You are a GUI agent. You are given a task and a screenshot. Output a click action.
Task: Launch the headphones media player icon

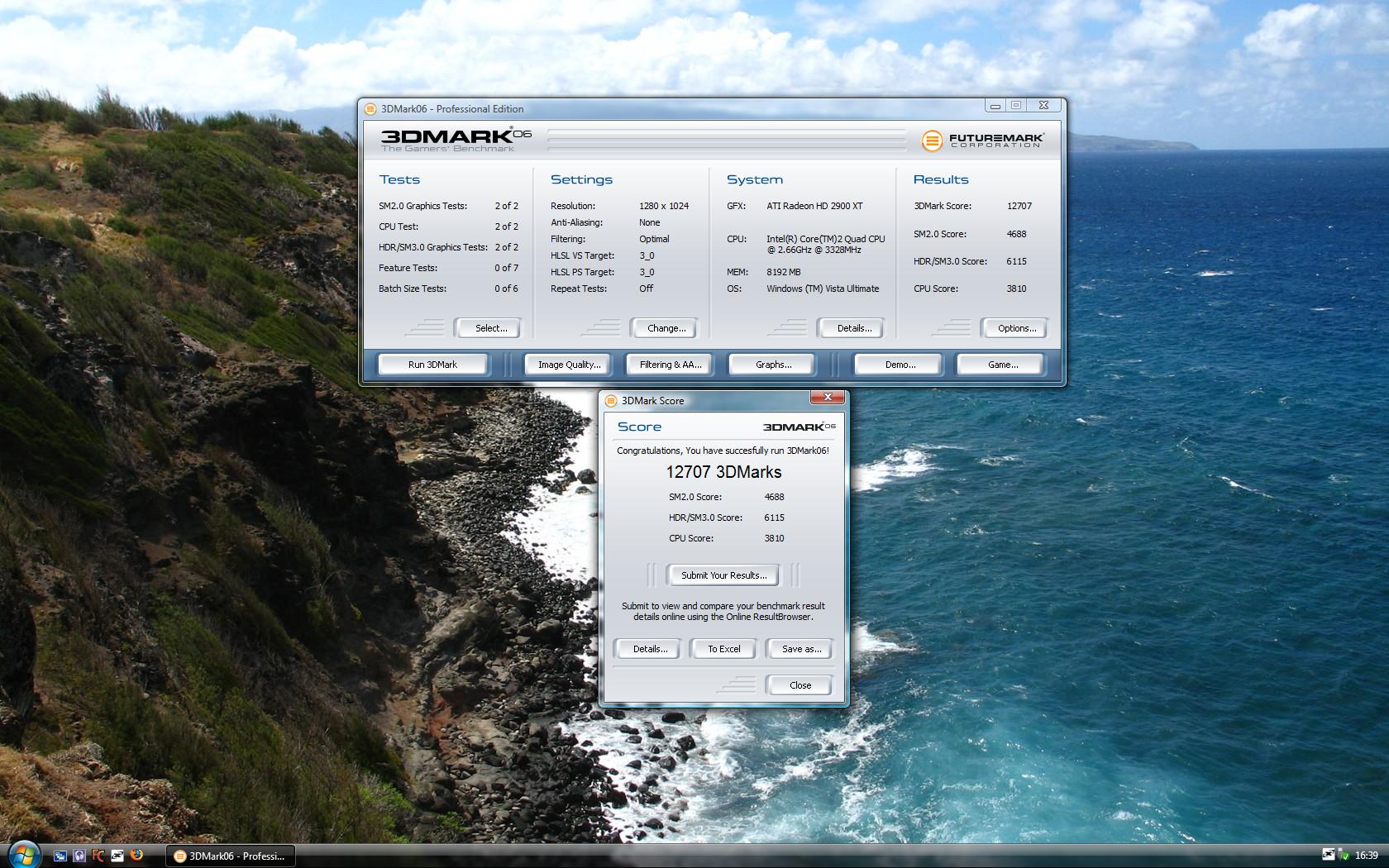(79, 856)
